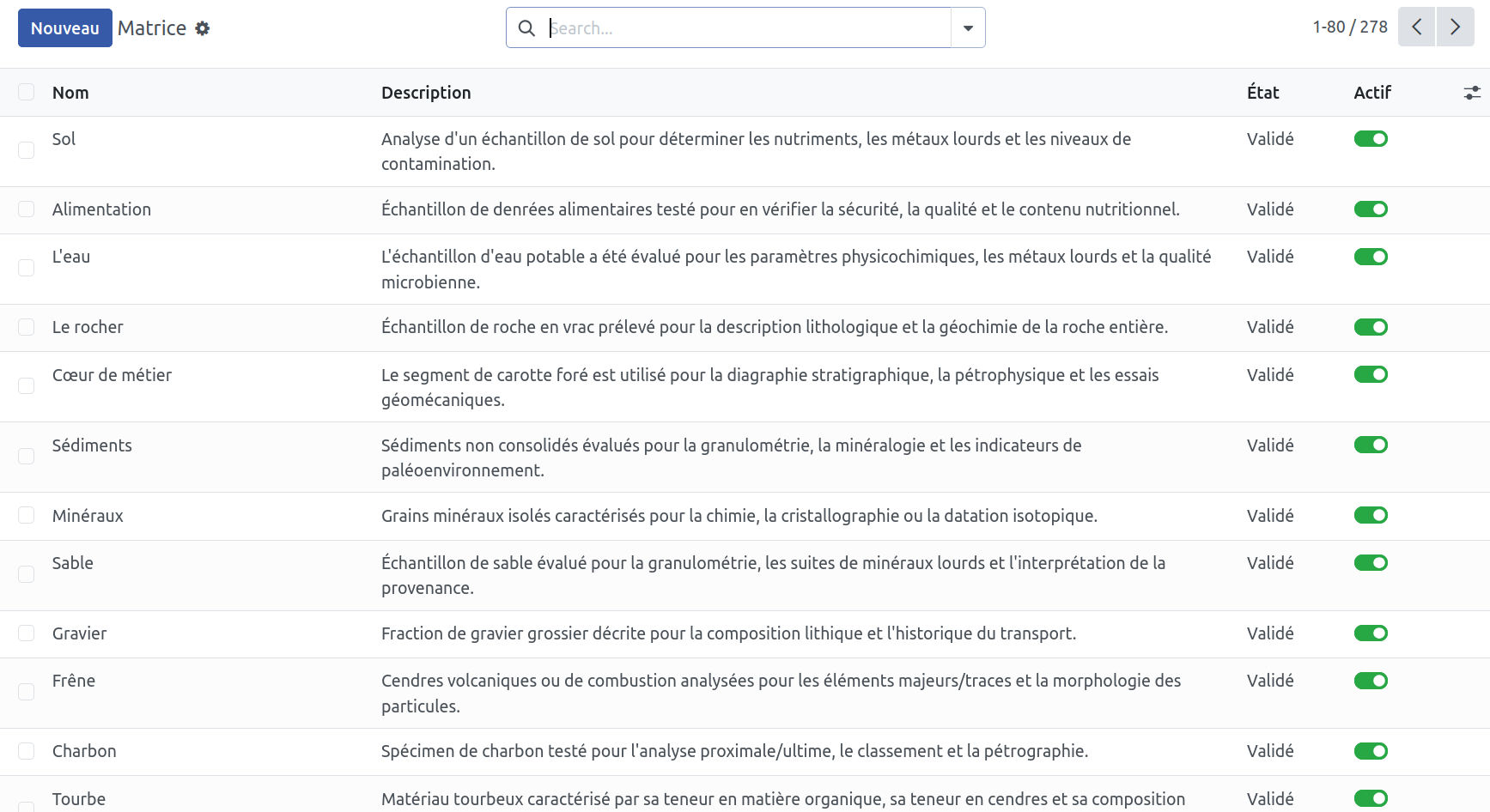
Task: Disable the Actif toggle for Gravier
Action: pos(1371,633)
